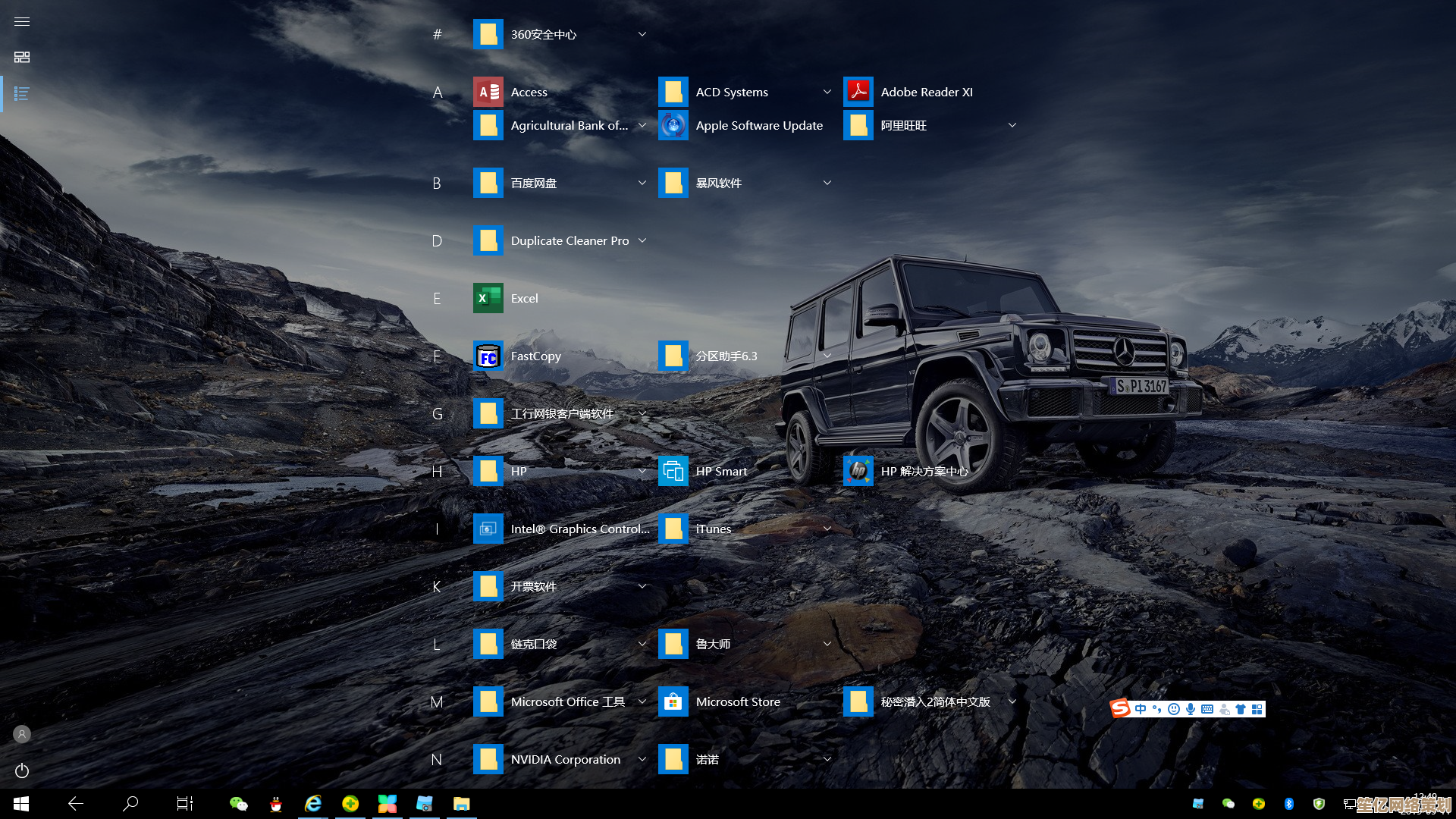1456x819 pixels.
Task: Open the colorful pinwheel taskbar app
Action: pyautogui.click(x=388, y=804)
